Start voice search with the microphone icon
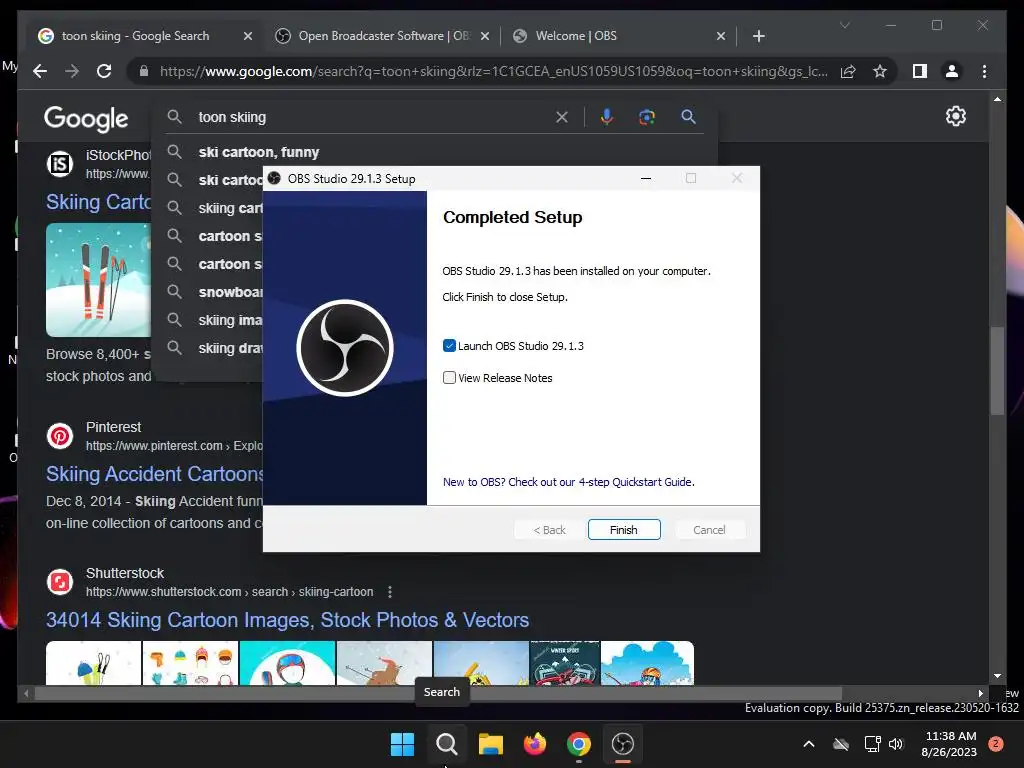Viewport: 1024px width, 768px height. 607,117
